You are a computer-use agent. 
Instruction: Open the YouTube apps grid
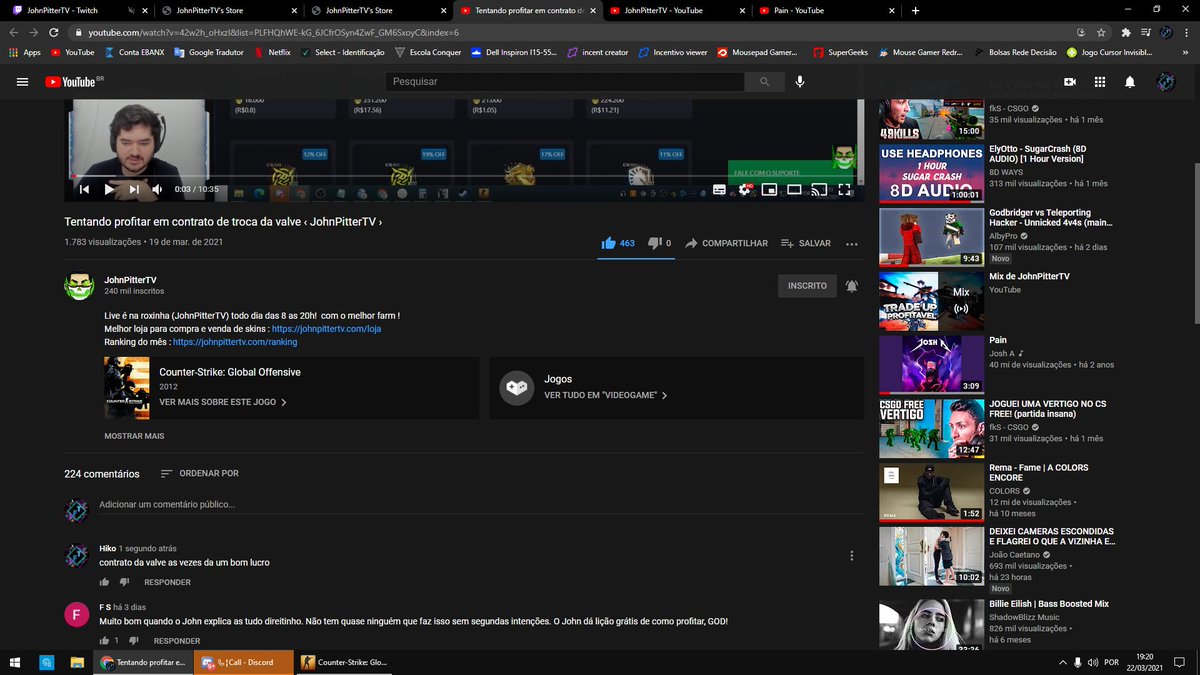tap(1100, 82)
